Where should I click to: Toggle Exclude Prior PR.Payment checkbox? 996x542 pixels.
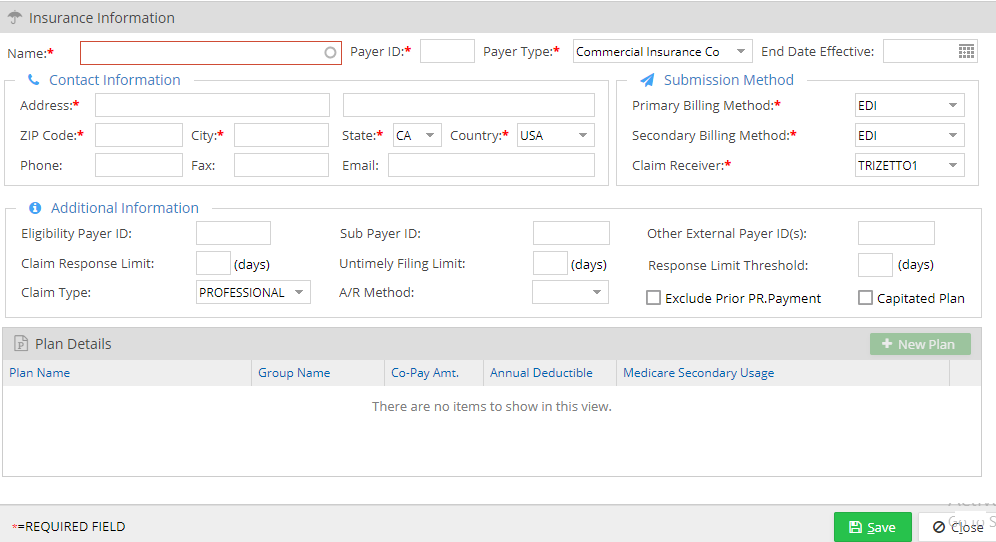click(x=653, y=297)
